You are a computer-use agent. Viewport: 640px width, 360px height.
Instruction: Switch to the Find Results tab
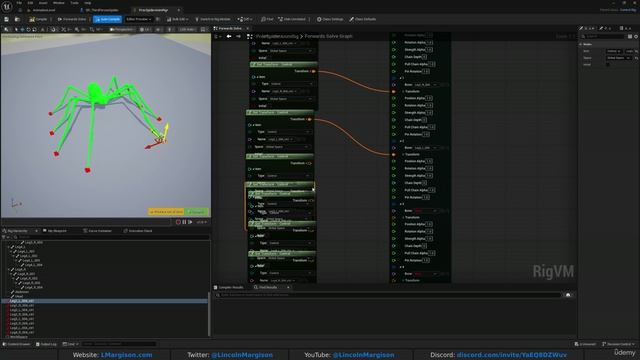(x=268, y=287)
